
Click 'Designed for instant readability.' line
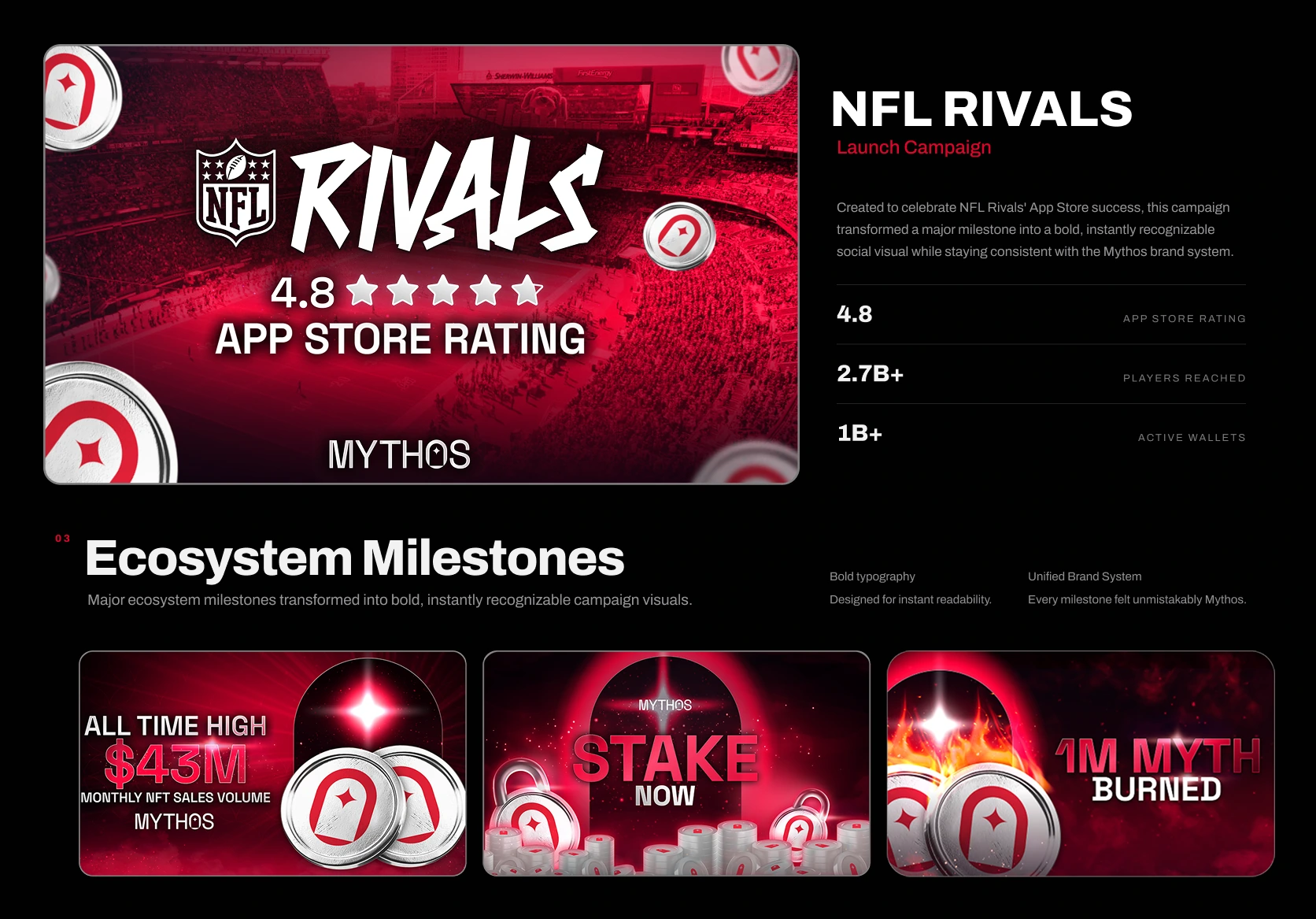point(911,599)
